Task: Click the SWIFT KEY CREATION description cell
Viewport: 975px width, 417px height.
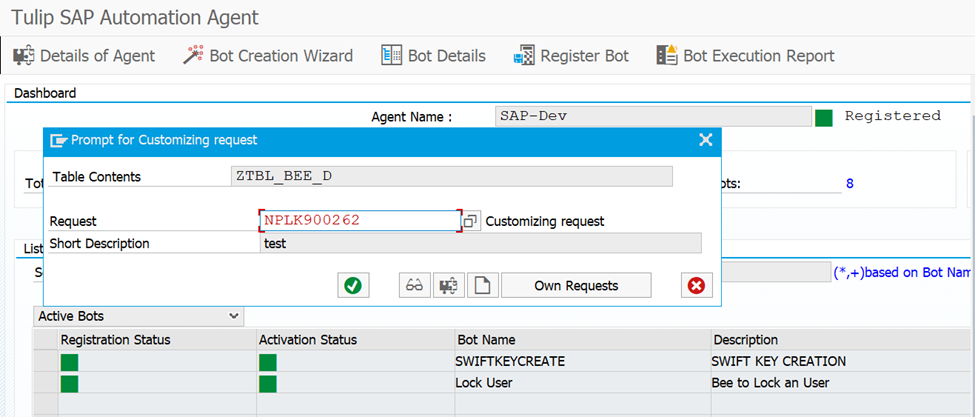Action: pos(843,361)
